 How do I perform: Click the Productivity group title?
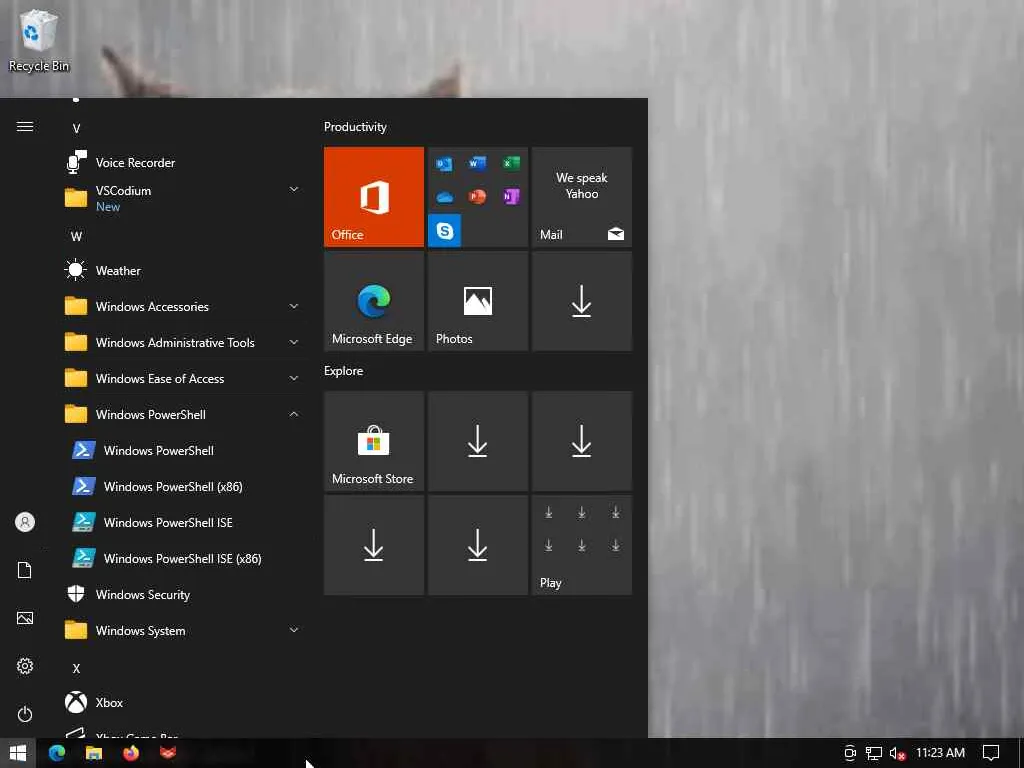click(x=355, y=127)
